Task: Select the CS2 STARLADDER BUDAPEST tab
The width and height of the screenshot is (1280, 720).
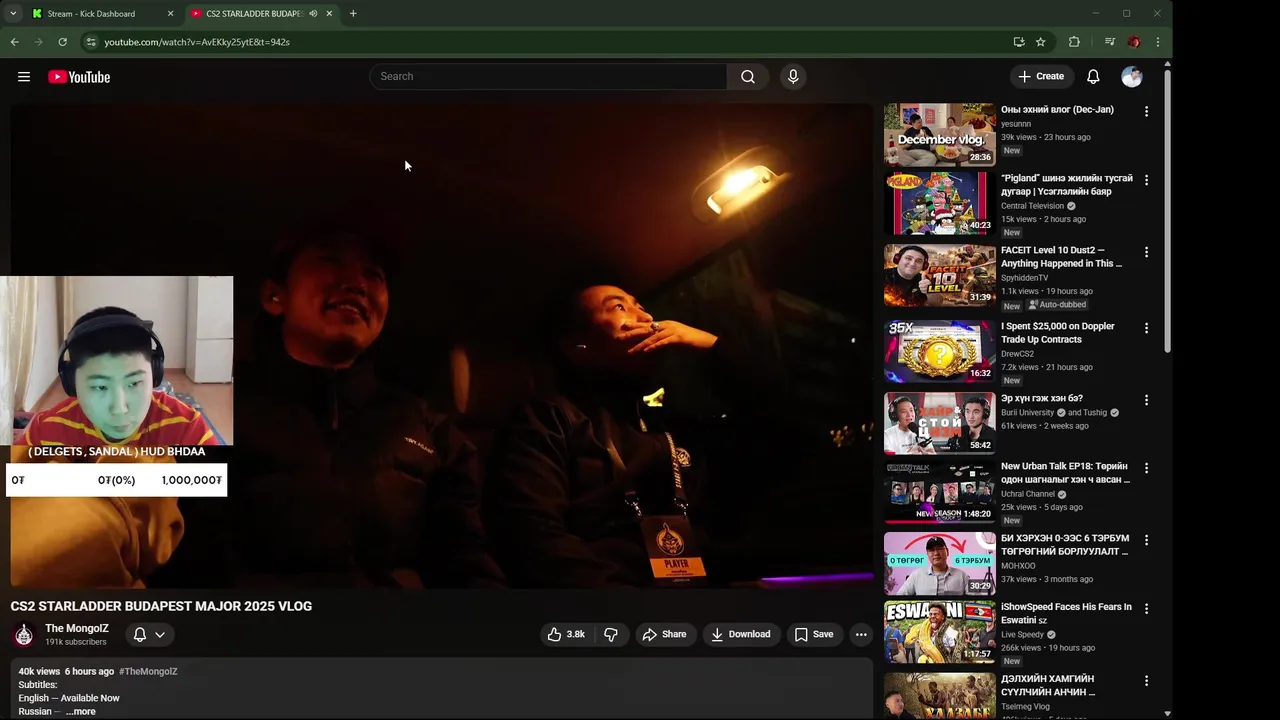Action: point(261,14)
